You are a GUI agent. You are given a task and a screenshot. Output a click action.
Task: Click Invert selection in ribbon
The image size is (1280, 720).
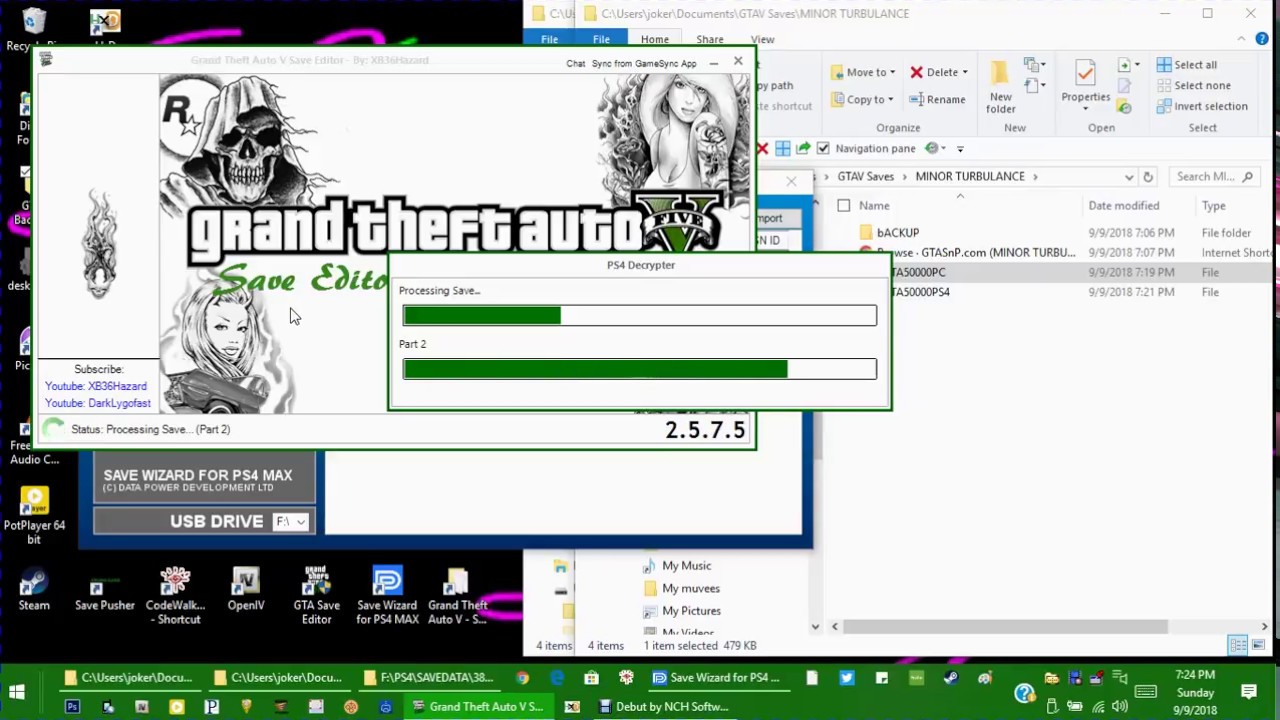pyautogui.click(x=1202, y=107)
